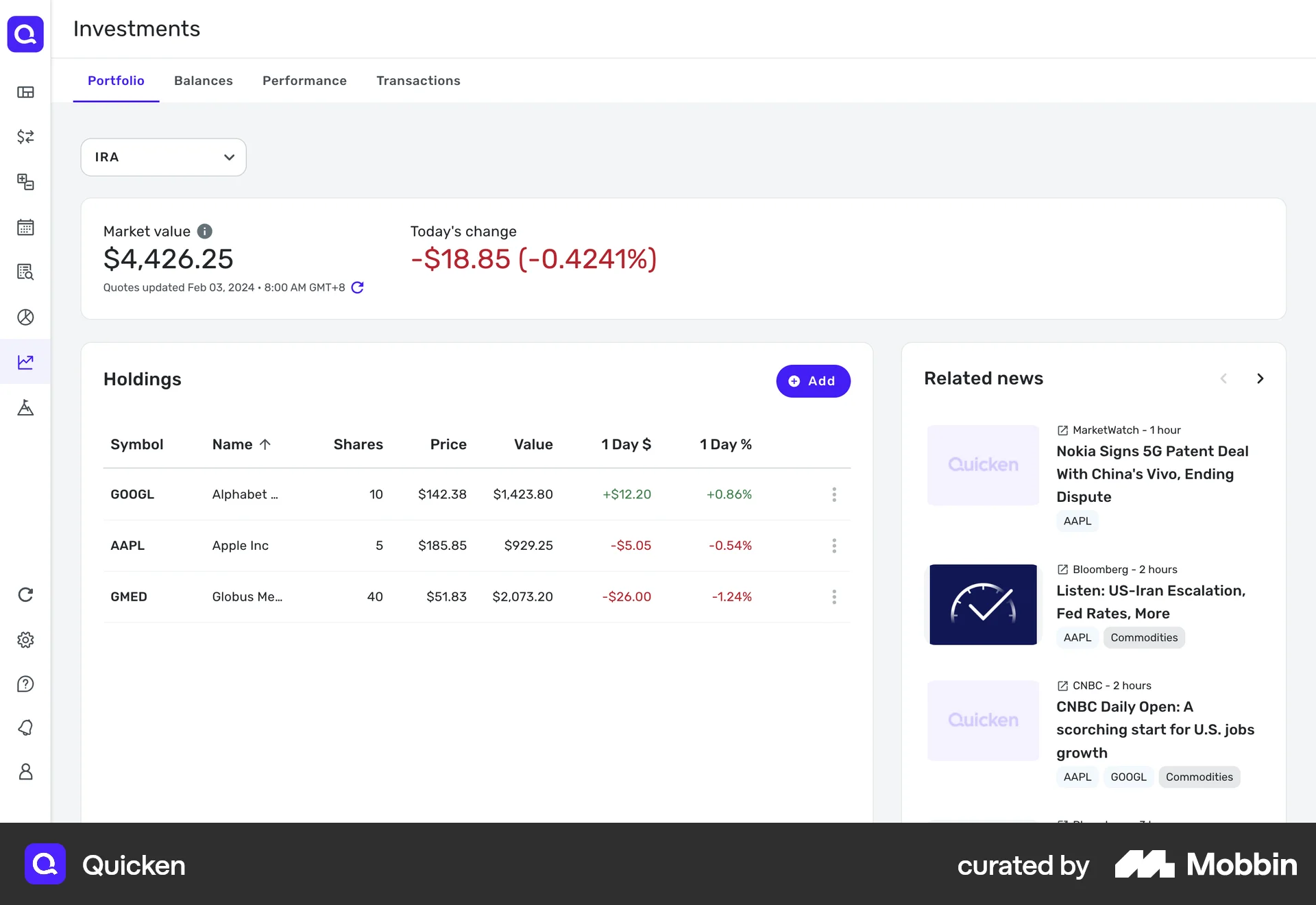Sort by Value column header
Image resolution: width=1316 pixels, height=905 pixels.
533,444
